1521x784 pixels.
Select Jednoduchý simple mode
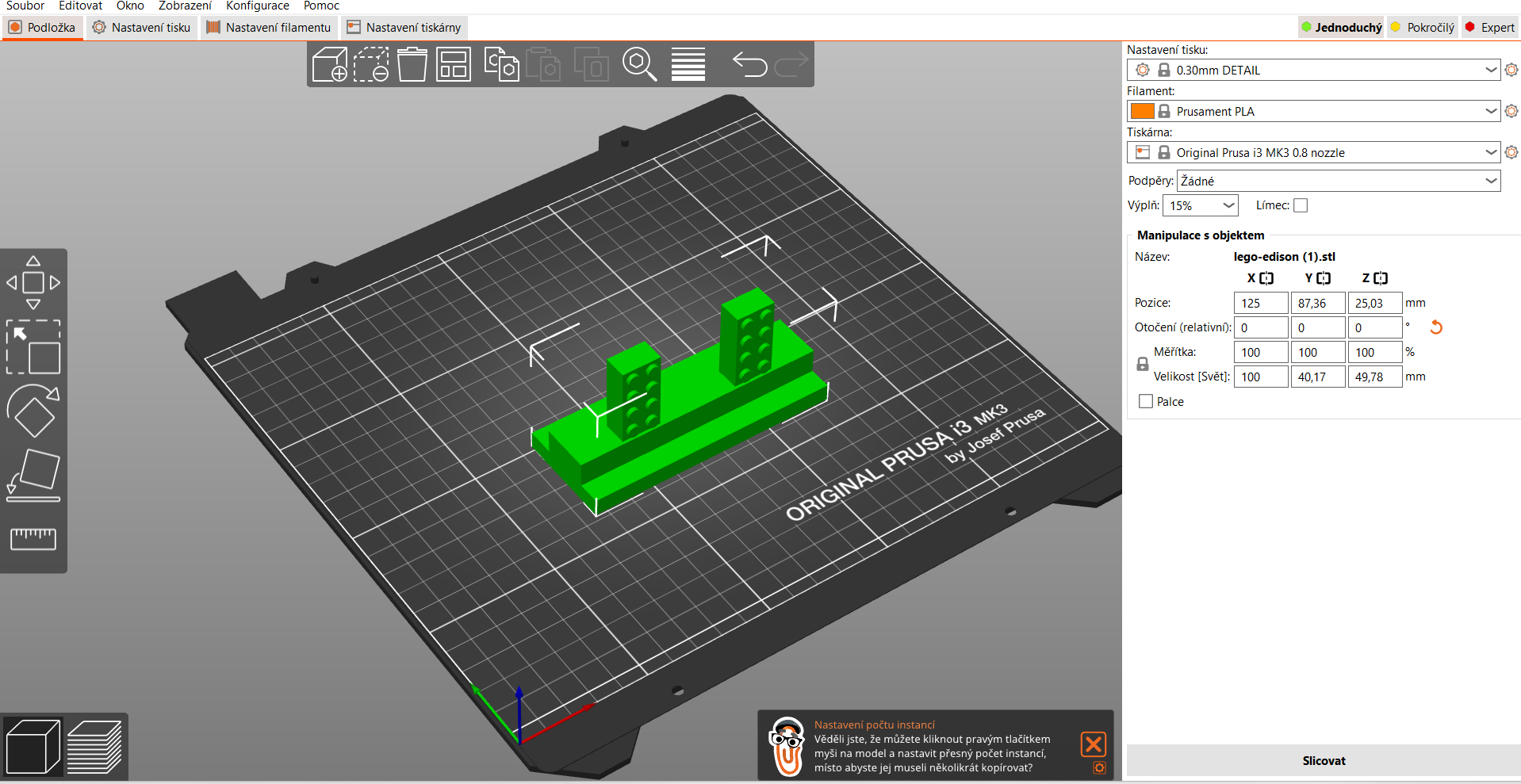click(1341, 27)
